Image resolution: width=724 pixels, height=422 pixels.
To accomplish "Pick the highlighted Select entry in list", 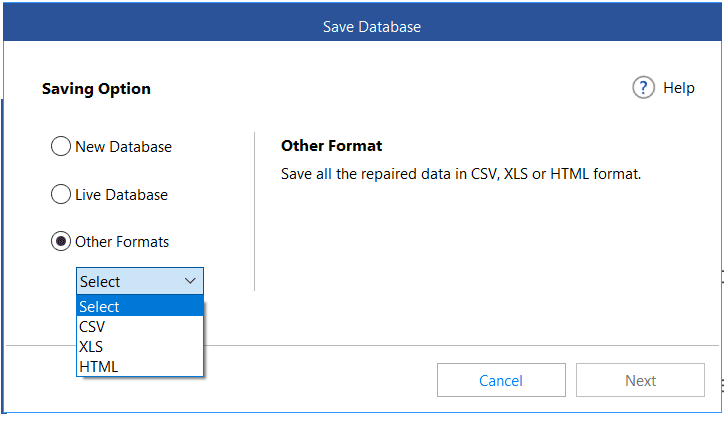I will click(140, 307).
